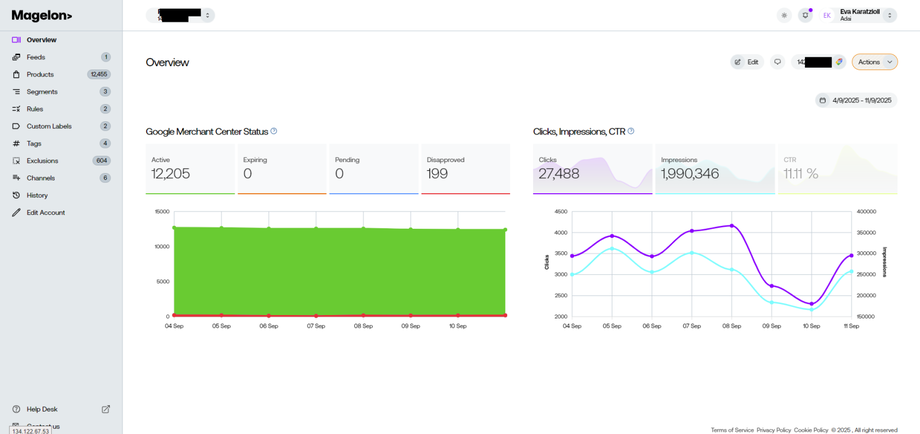This screenshot has width=920, height=434.
Task: Open the notifications bell icon
Action: point(805,16)
